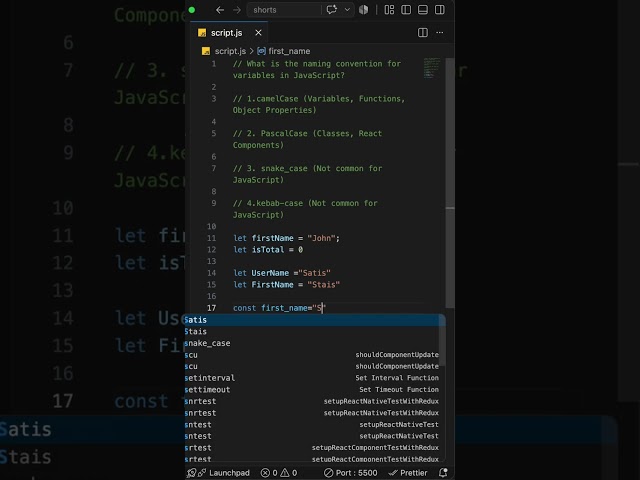Click Port : 5500 live server
The width and height of the screenshot is (640, 480).
(351, 473)
